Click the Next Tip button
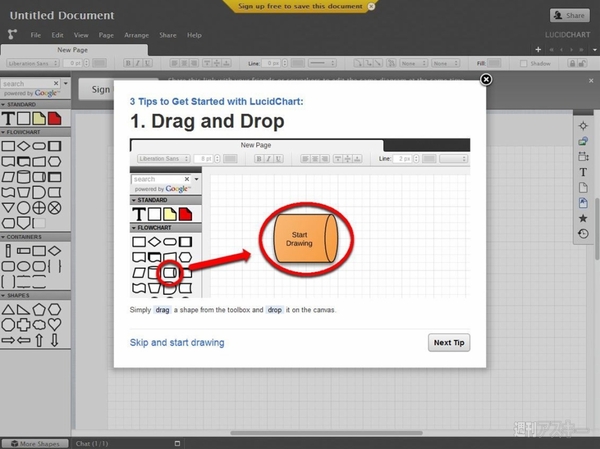 point(449,343)
